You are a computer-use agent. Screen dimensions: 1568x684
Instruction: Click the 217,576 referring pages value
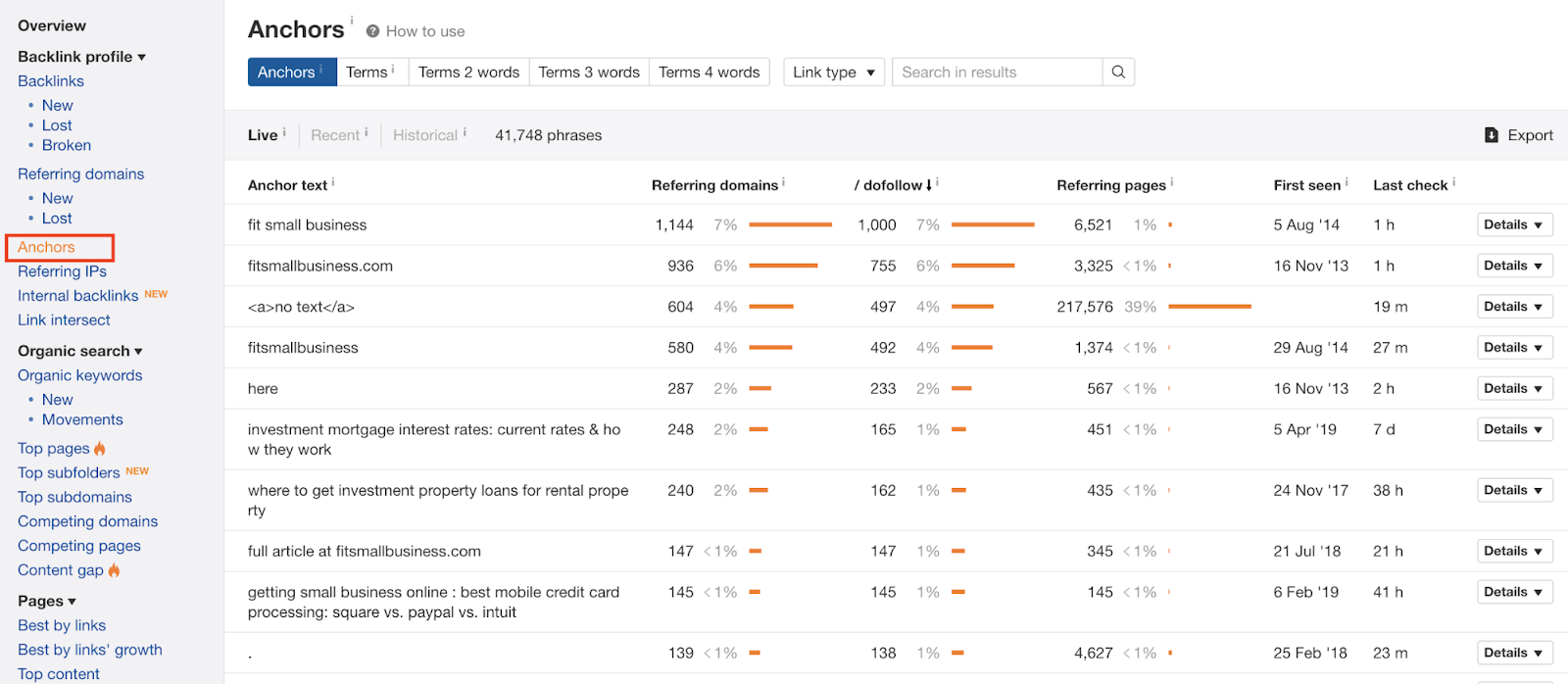tap(1085, 307)
